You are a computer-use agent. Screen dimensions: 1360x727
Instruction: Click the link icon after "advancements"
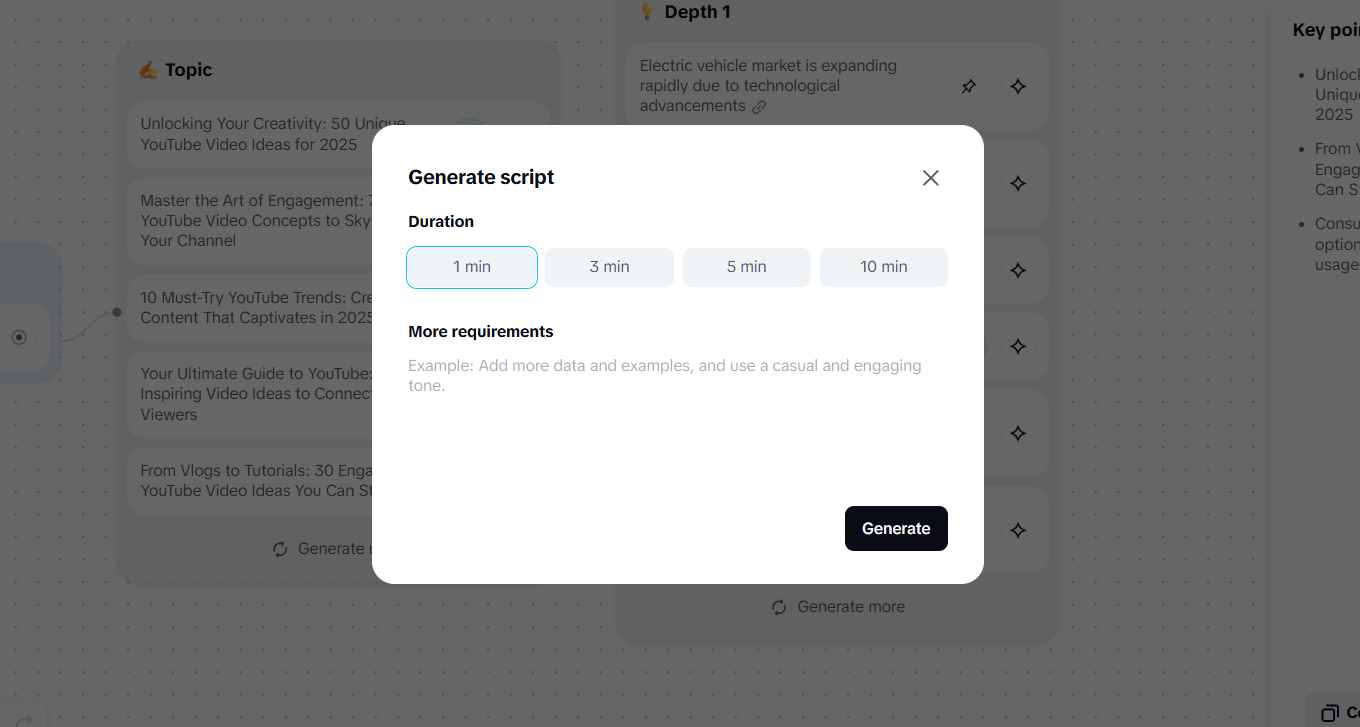coord(759,107)
